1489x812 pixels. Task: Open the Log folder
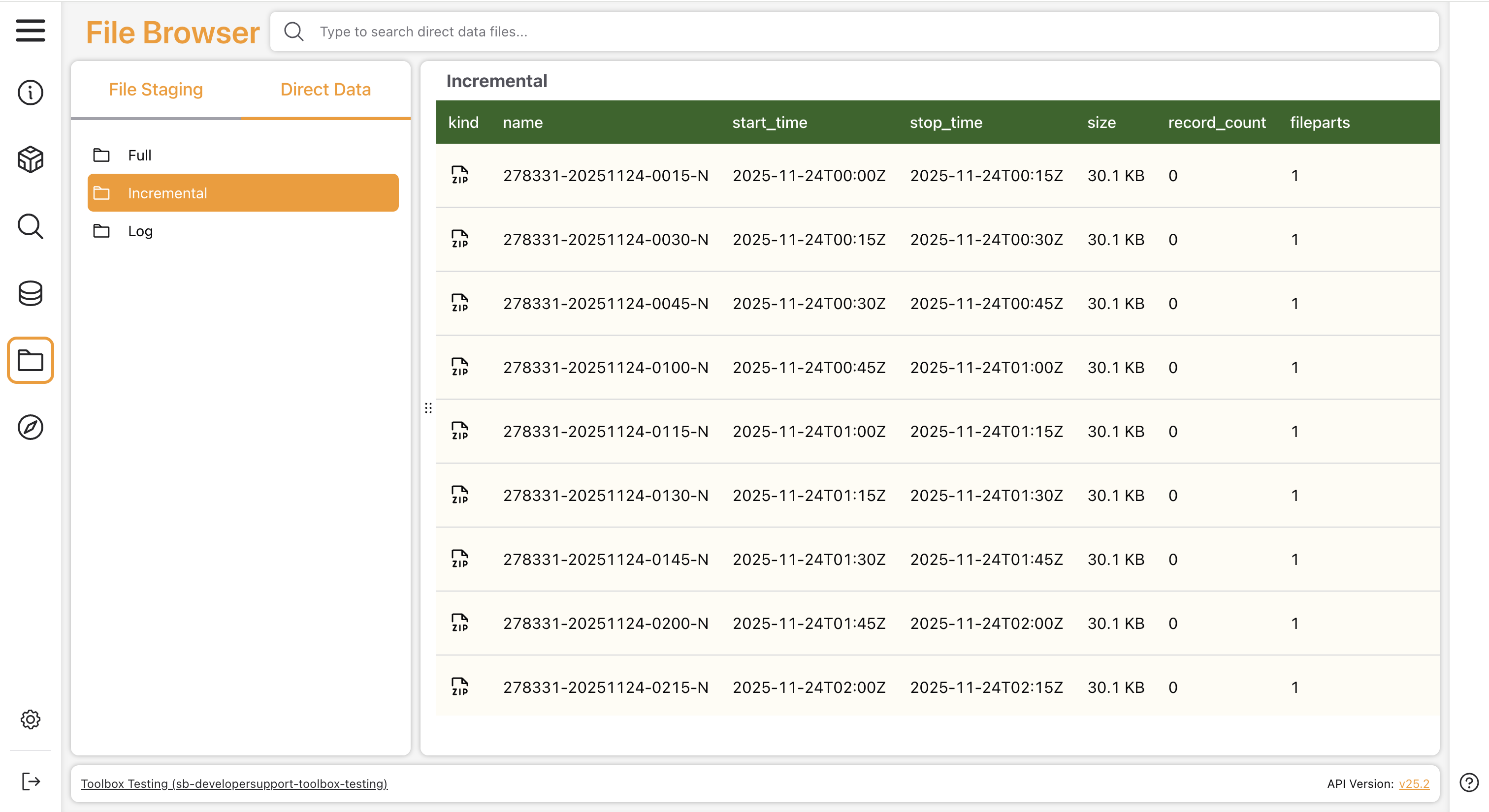pos(140,231)
